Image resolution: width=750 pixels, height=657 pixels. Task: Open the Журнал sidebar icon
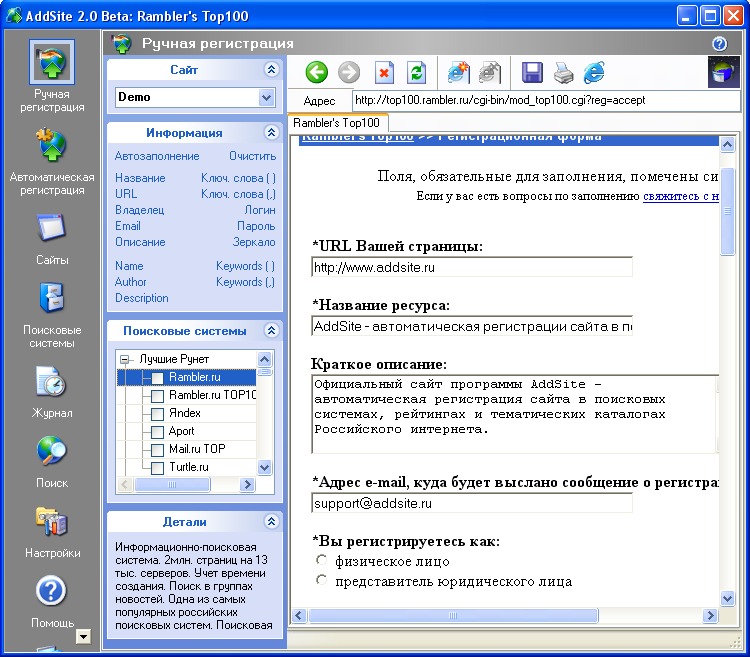(52, 381)
